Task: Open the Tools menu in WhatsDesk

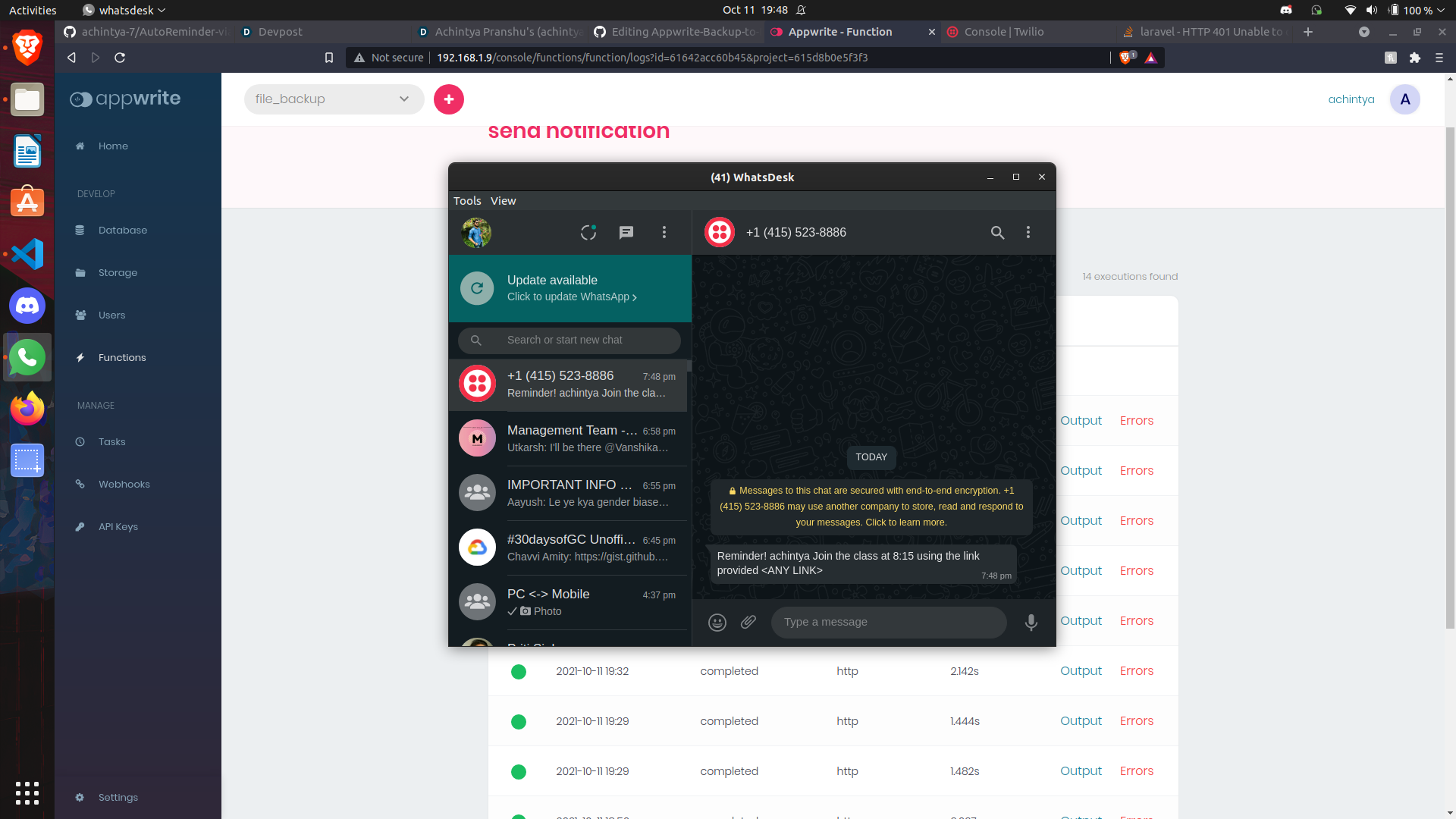Action: (x=467, y=201)
